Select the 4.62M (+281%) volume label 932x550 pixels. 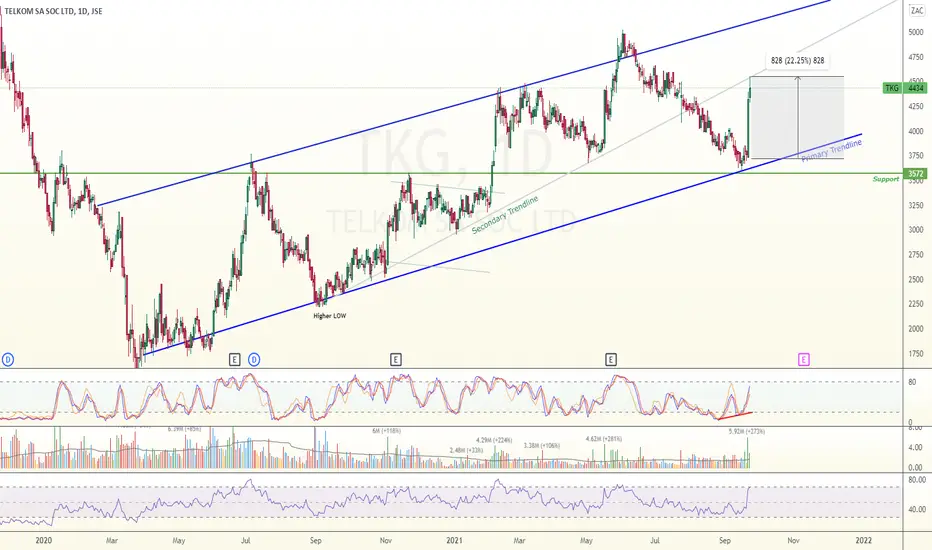pyautogui.click(x=604, y=439)
